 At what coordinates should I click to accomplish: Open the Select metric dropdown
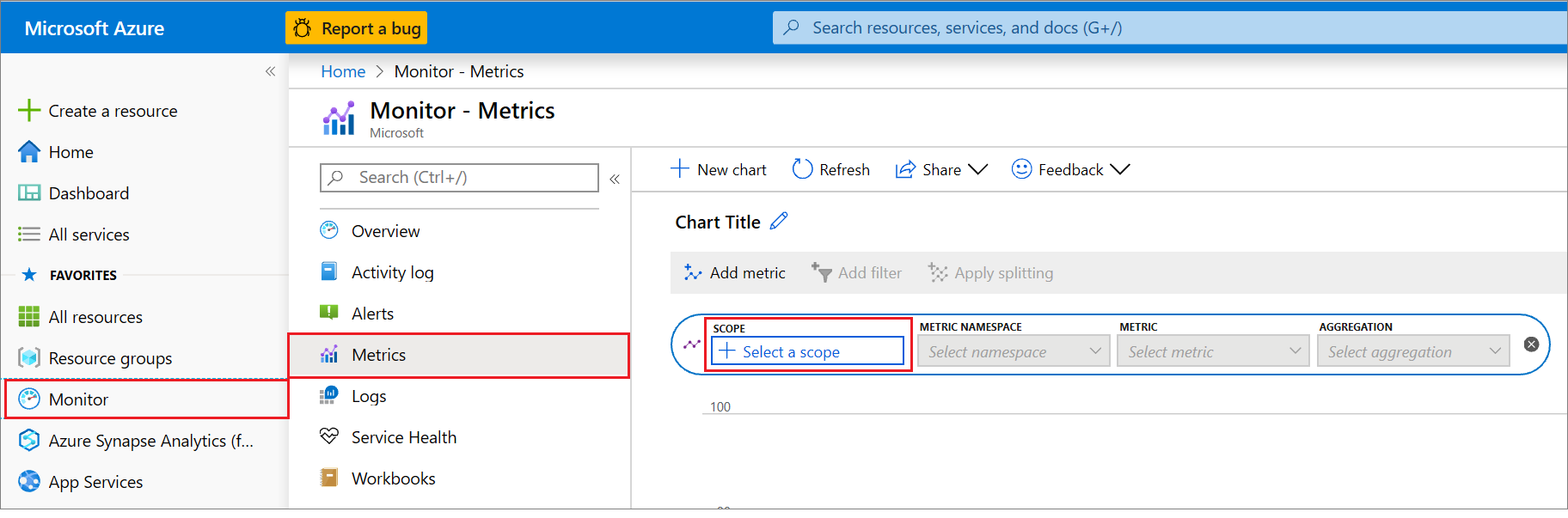1213,351
